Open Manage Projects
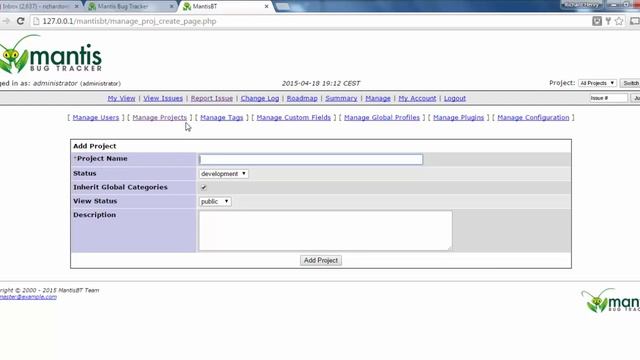The height and width of the screenshot is (360, 640). [160, 118]
